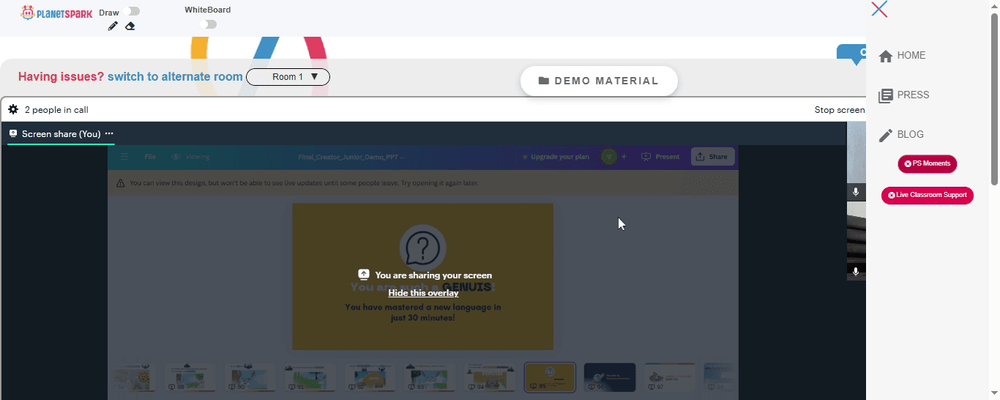Click the PS Moments button
The height and width of the screenshot is (400, 1000).
point(927,164)
